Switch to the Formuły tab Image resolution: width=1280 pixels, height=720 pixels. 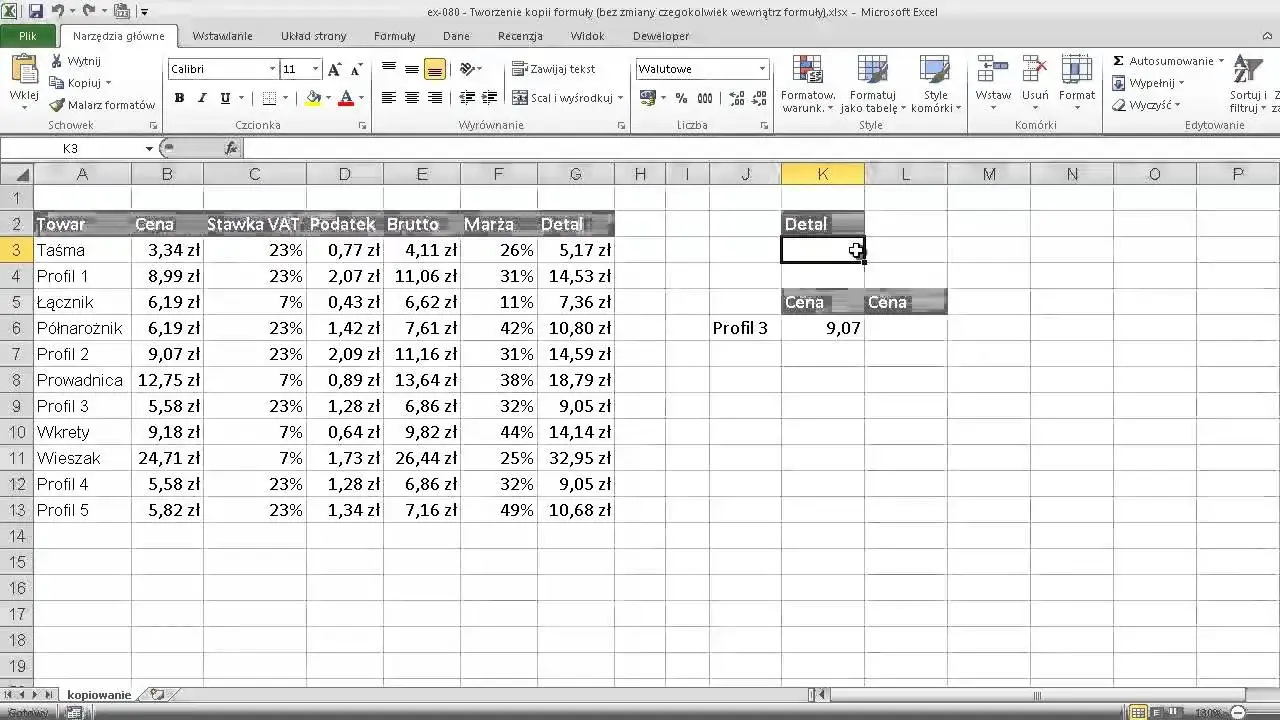coord(394,36)
